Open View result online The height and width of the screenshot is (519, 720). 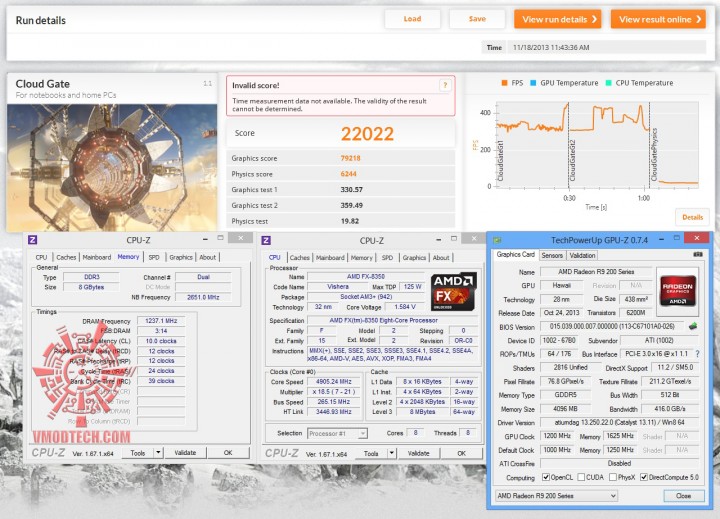pos(658,19)
